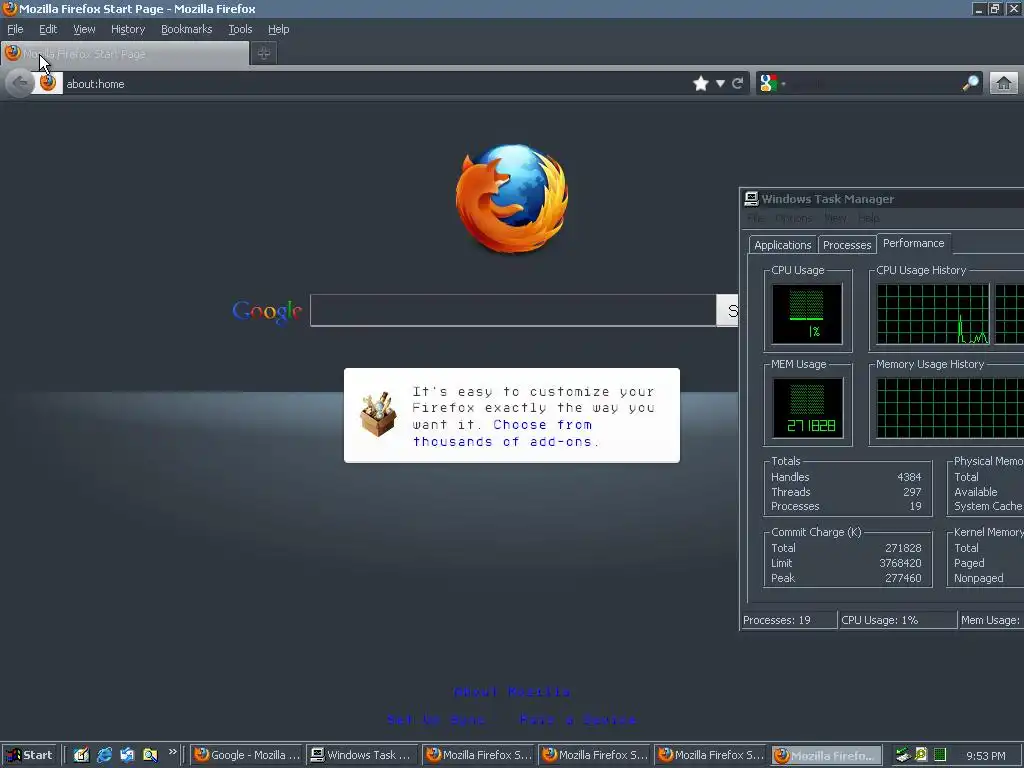The height and width of the screenshot is (768, 1024).
Task: Click the add-ons box icon in the snippet
Action: tap(377, 414)
